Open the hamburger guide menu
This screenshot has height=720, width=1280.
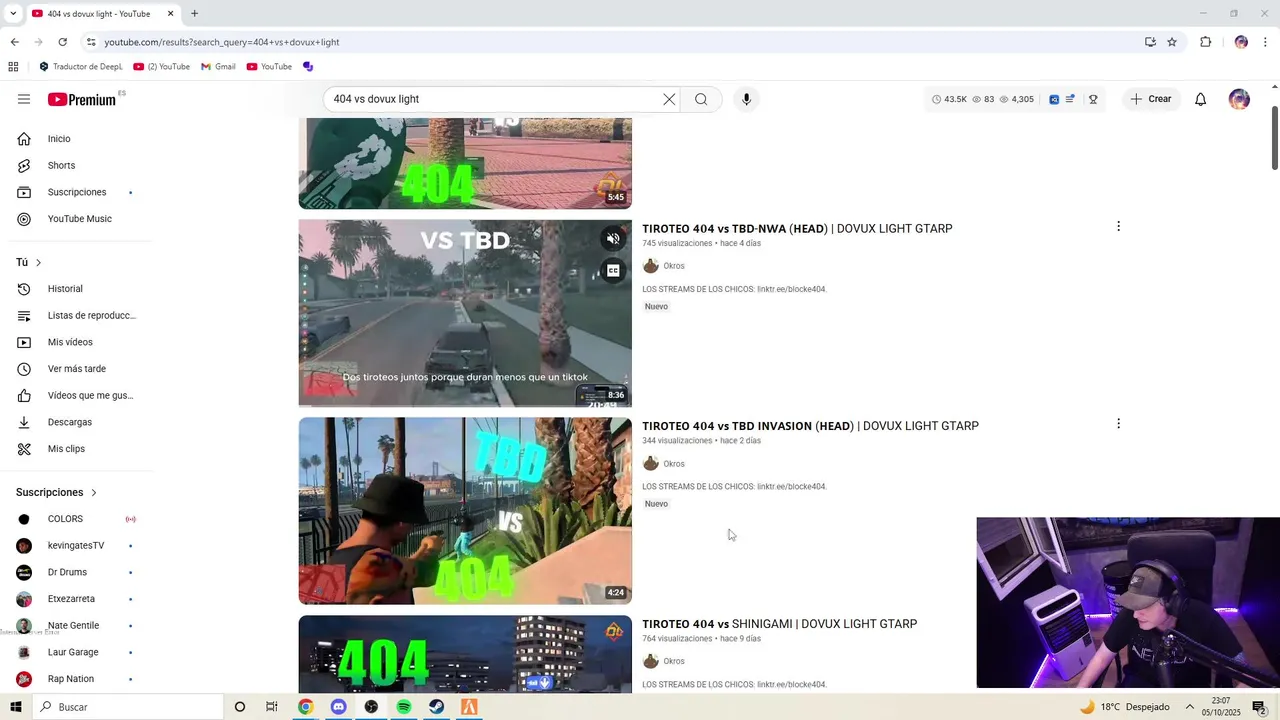point(24,99)
